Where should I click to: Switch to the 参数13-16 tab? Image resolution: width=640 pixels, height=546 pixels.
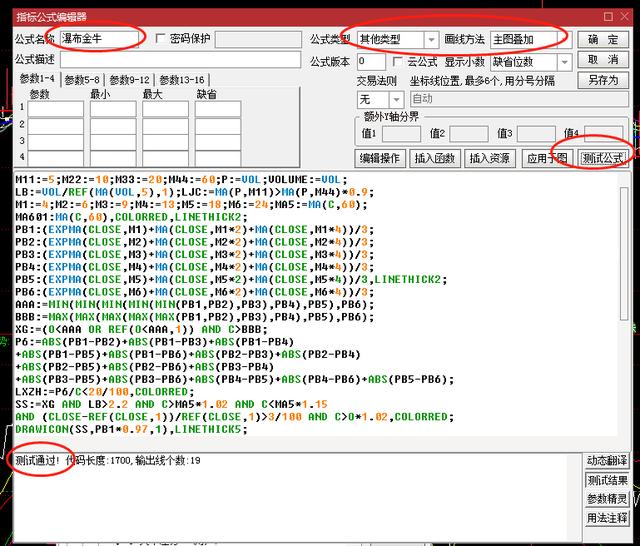coord(182,80)
